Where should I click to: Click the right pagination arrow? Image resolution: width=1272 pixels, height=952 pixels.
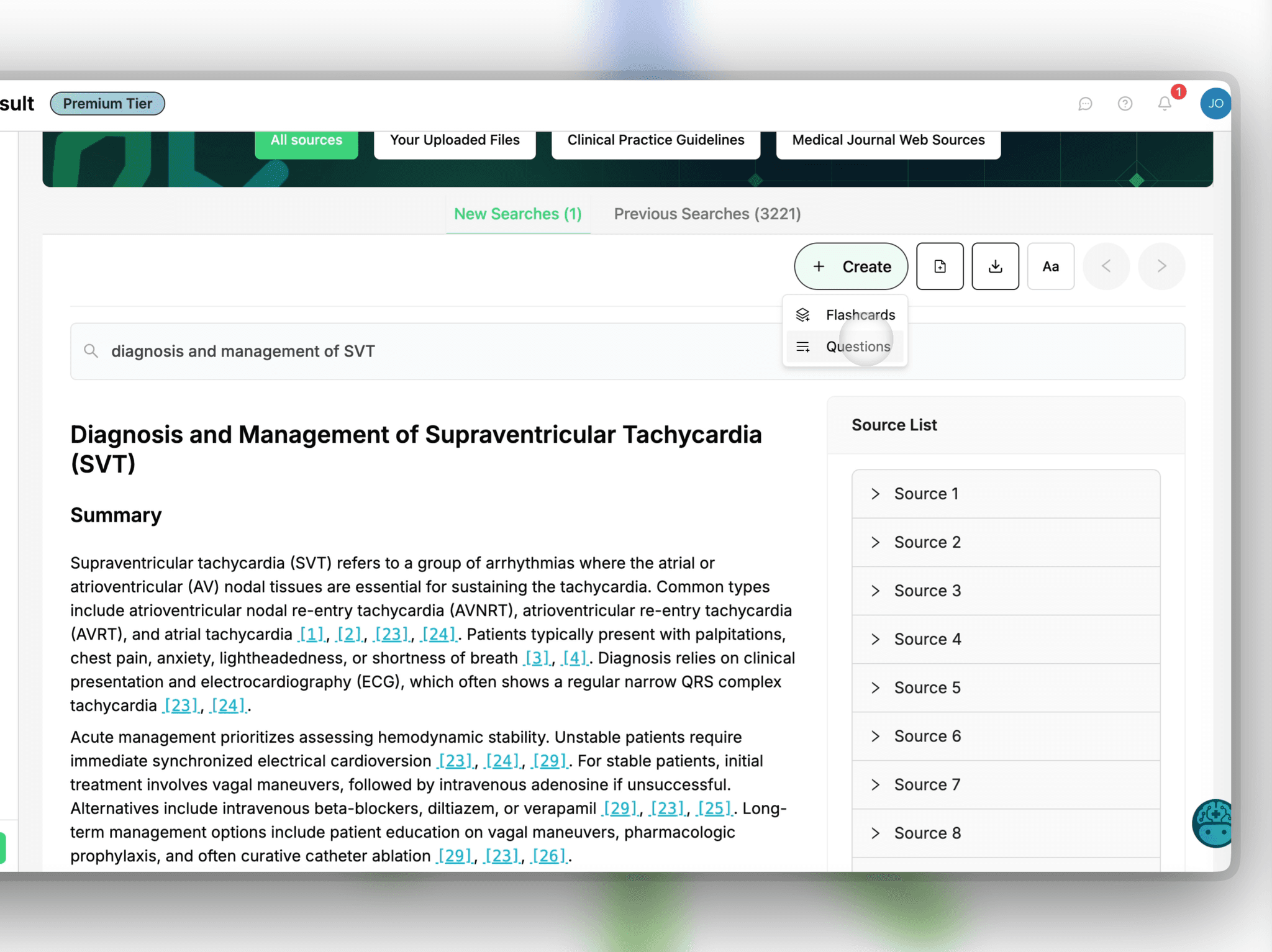(x=1161, y=266)
